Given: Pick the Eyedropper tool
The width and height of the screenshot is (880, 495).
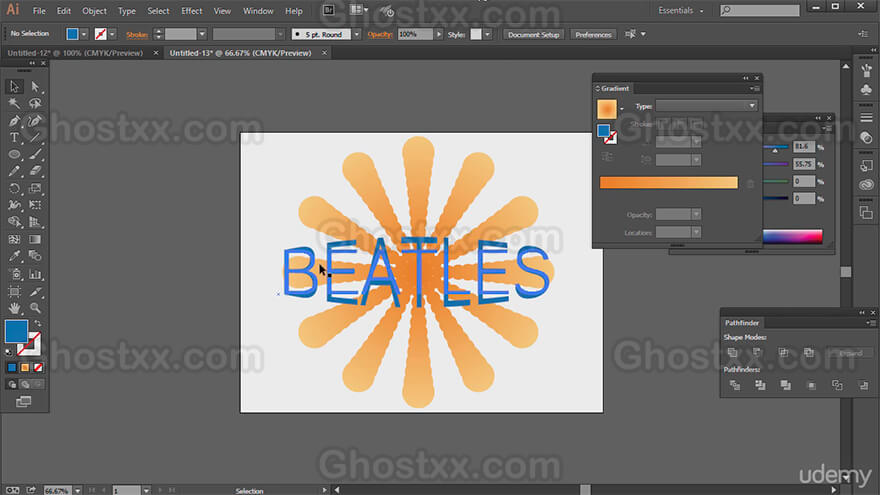Looking at the screenshot, I should (x=14, y=256).
